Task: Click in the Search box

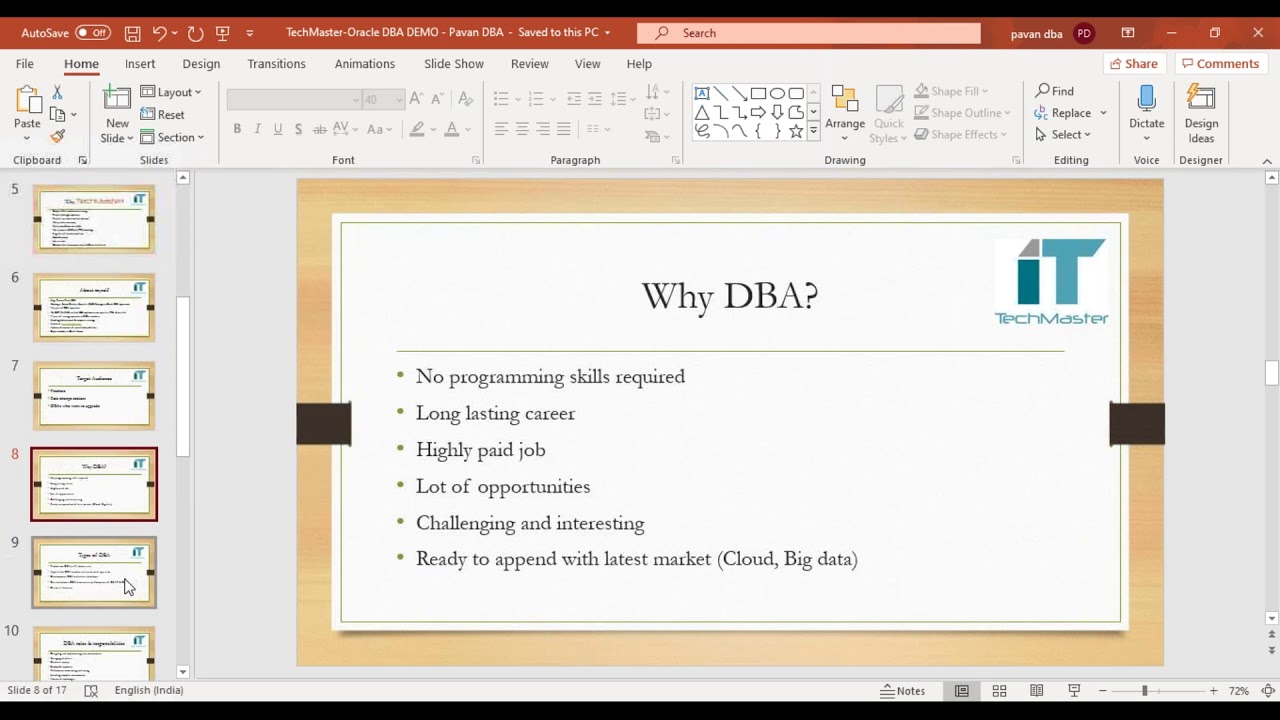Action: [x=809, y=33]
